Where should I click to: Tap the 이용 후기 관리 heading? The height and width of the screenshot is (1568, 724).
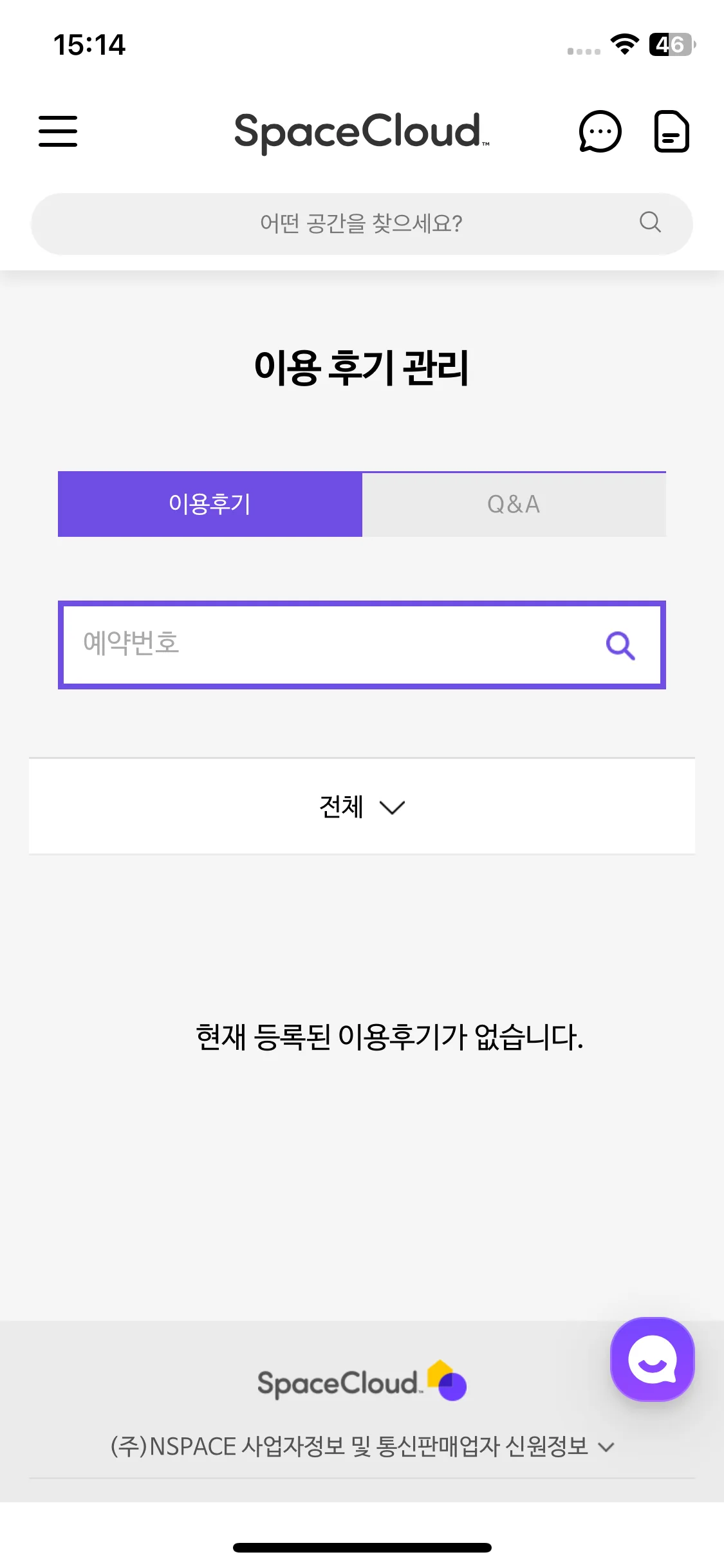(362, 368)
